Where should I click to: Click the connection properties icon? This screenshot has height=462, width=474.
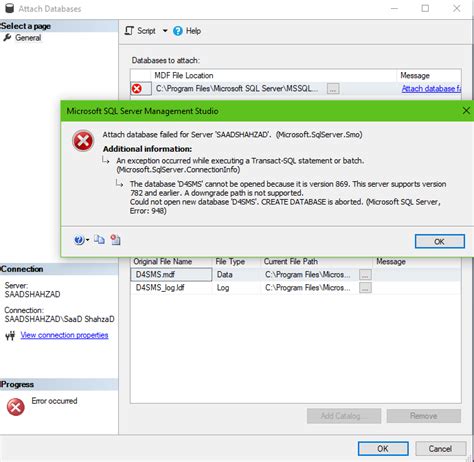(10, 335)
